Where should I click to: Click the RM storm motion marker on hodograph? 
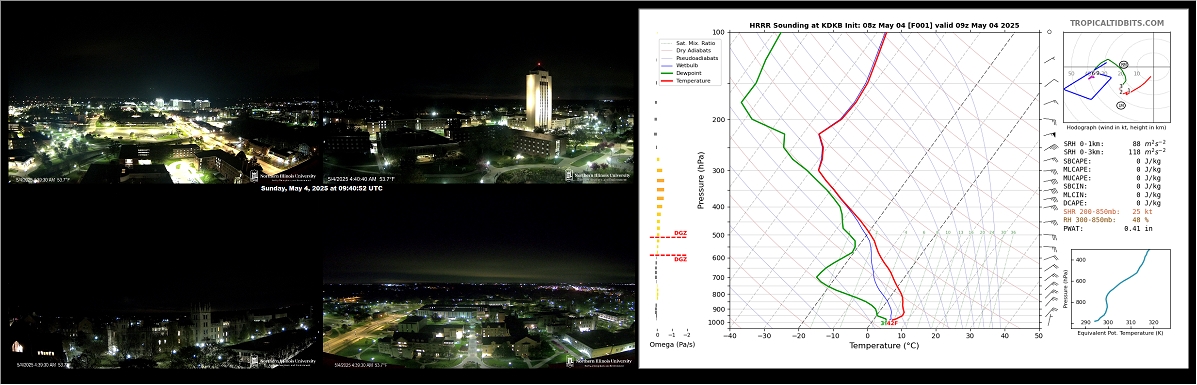(1123, 66)
